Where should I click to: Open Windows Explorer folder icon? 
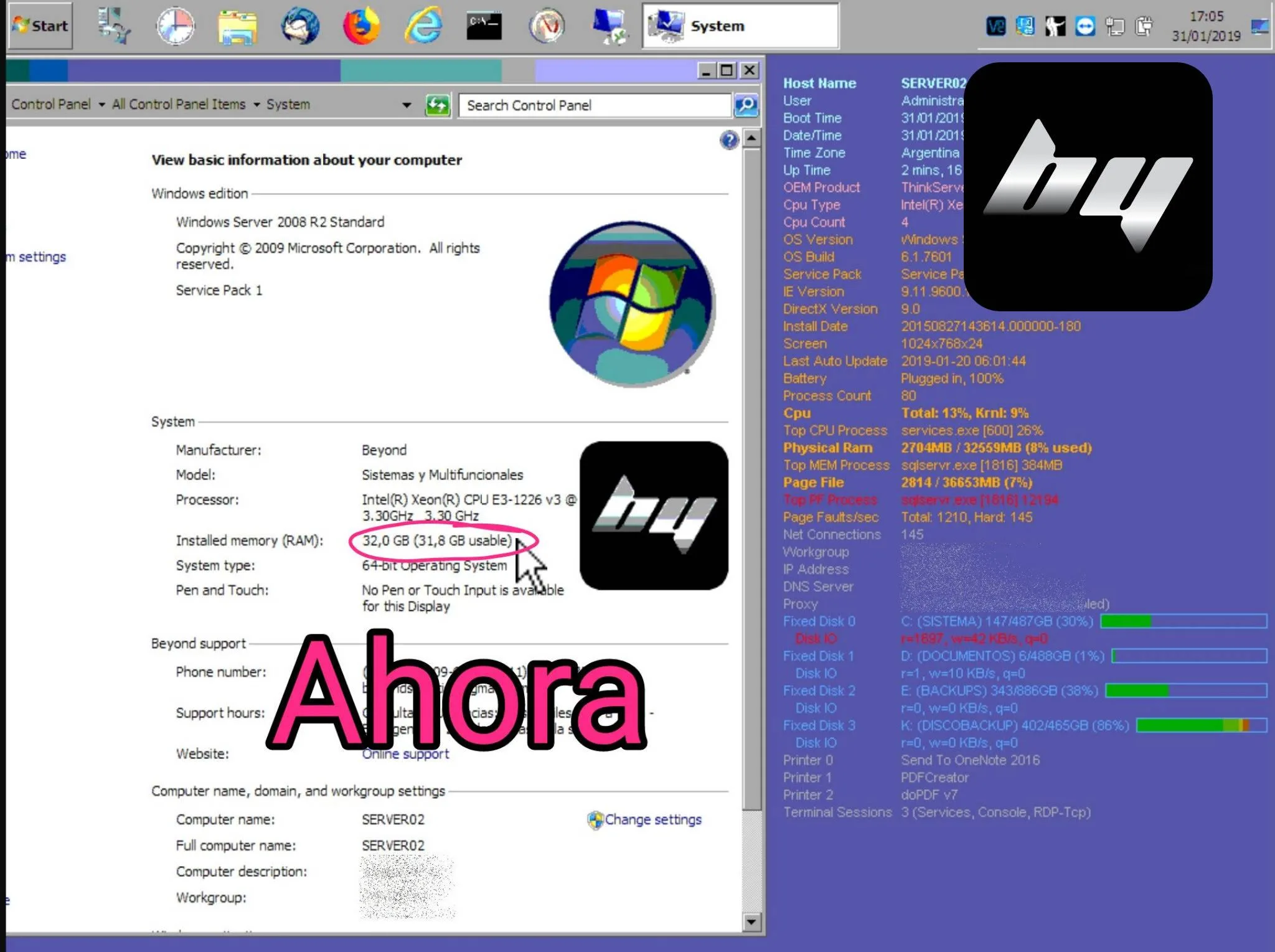click(x=237, y=27)
